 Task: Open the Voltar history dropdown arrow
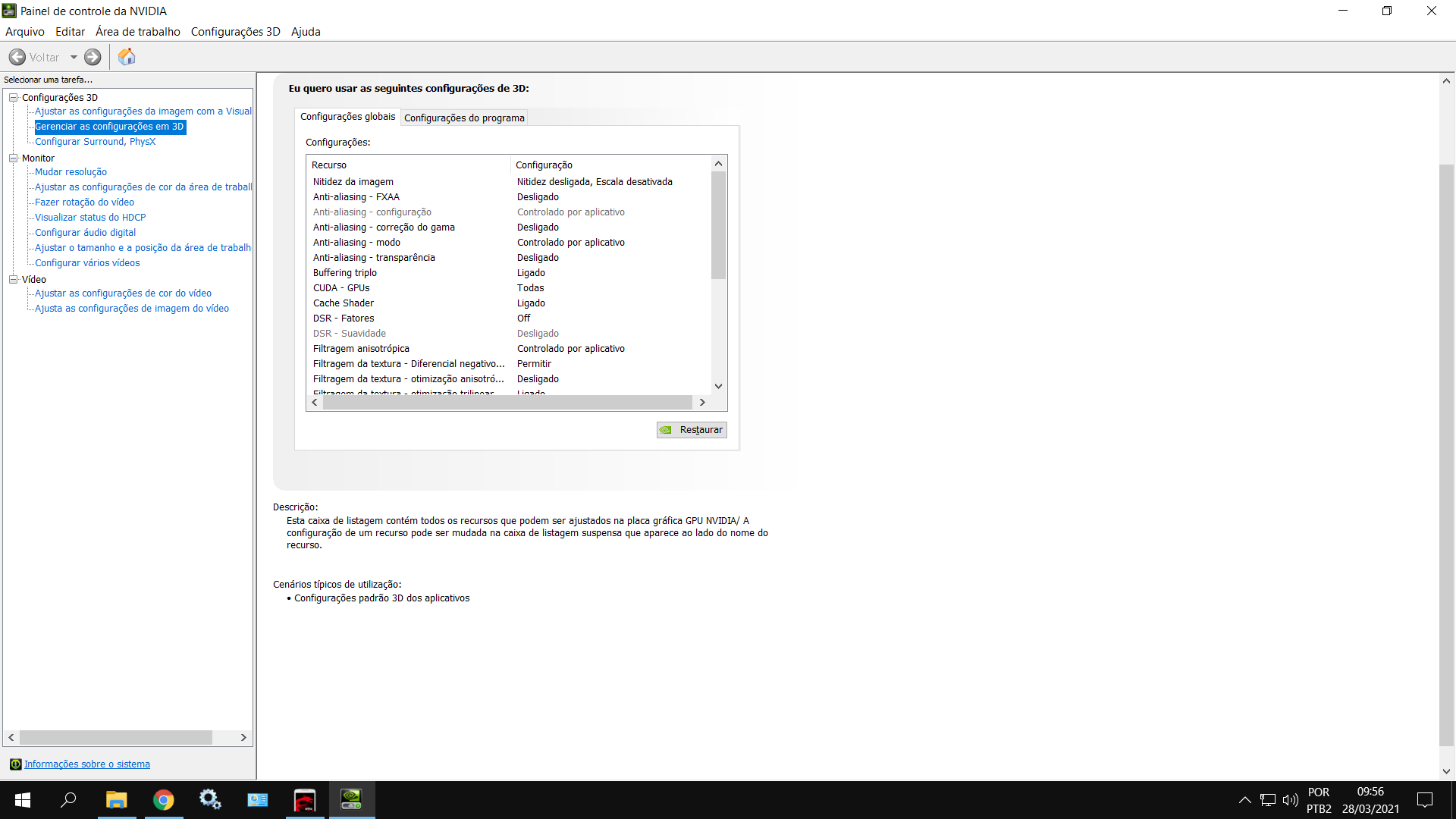point(74,57)
